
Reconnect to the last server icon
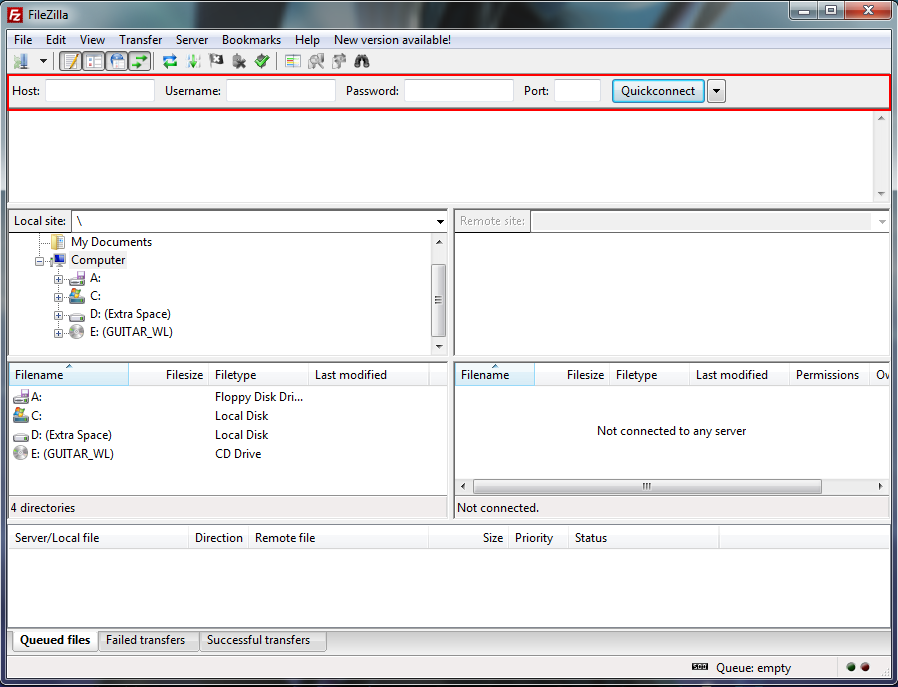(x=262, y=61)
